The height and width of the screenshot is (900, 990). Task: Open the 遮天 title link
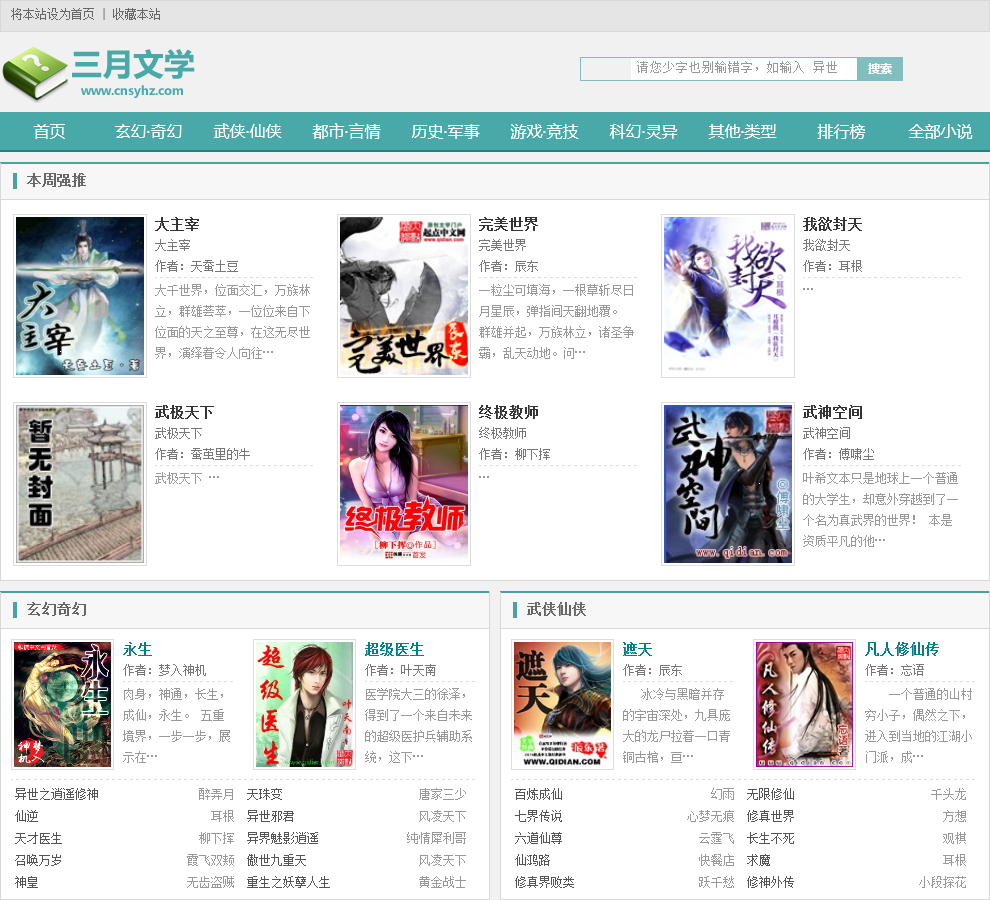pos(637,649)
